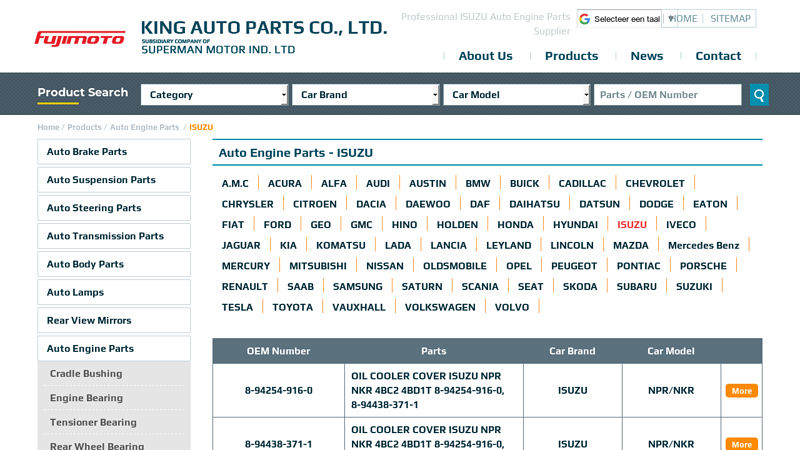Select Auto Engine Parts sidebar category
The width and height of the screenshot is (800, 450).
pyautogui.click(x=114, y=348)
